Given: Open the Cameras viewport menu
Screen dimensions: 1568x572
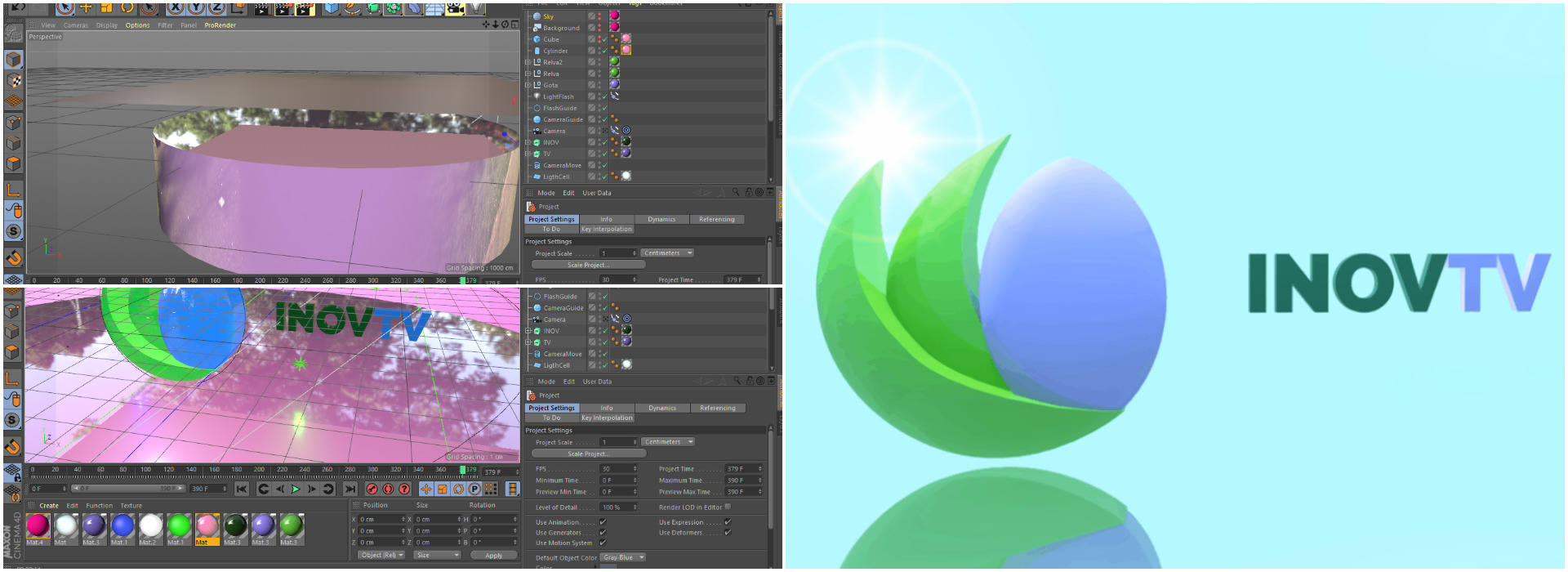Looking at the screenshot, I should coord(76,25).
